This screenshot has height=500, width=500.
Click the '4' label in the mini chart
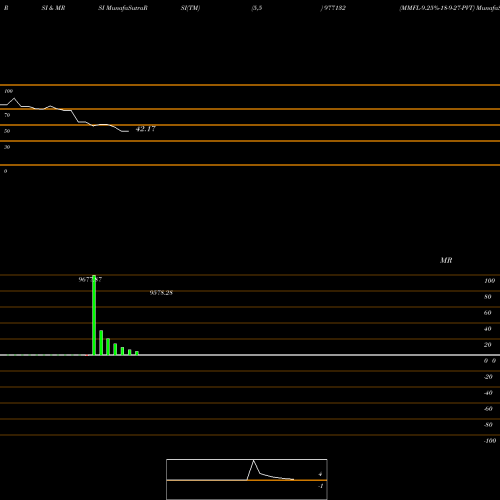tap(320, 474)
